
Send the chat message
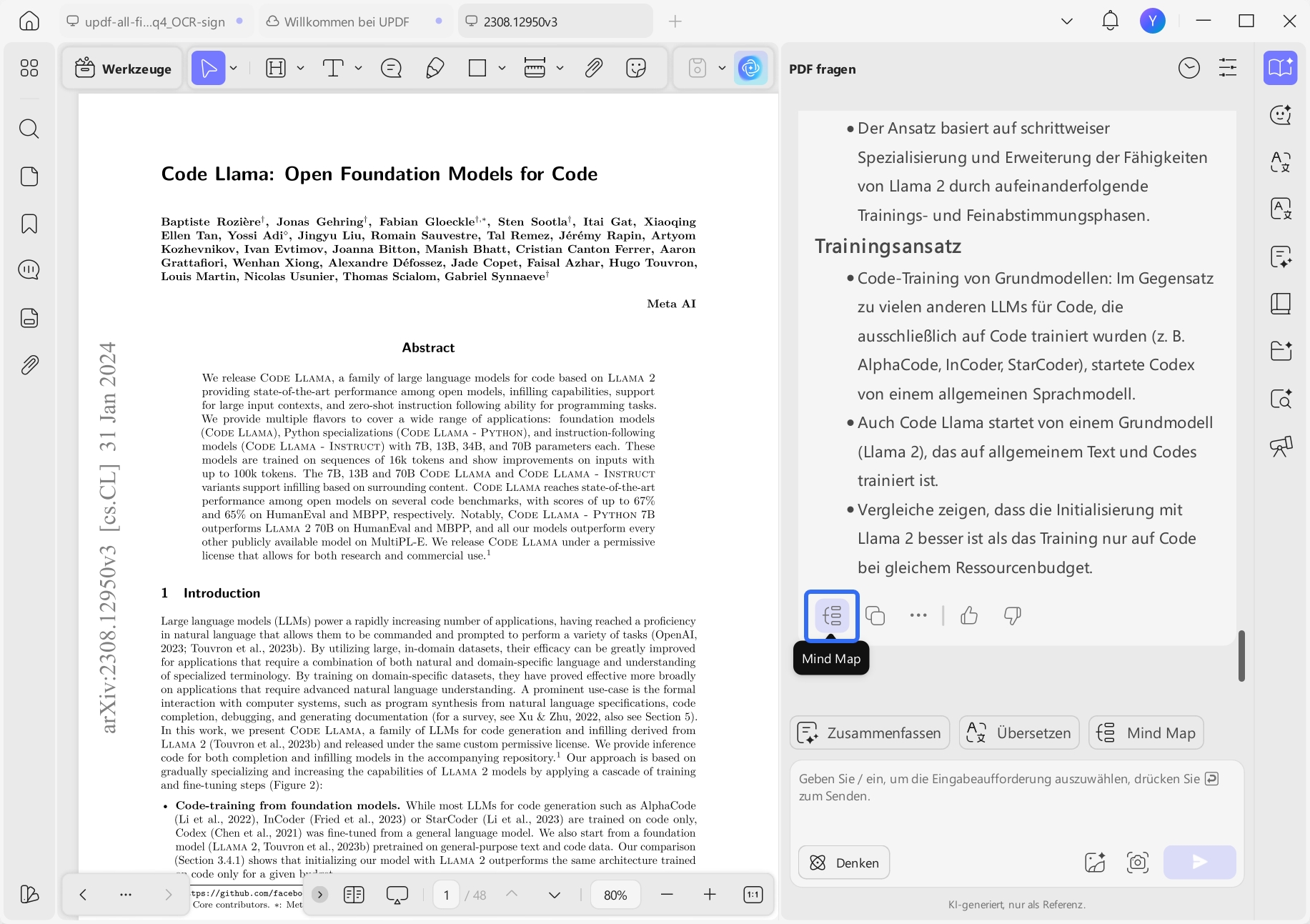pos(1200,863)
